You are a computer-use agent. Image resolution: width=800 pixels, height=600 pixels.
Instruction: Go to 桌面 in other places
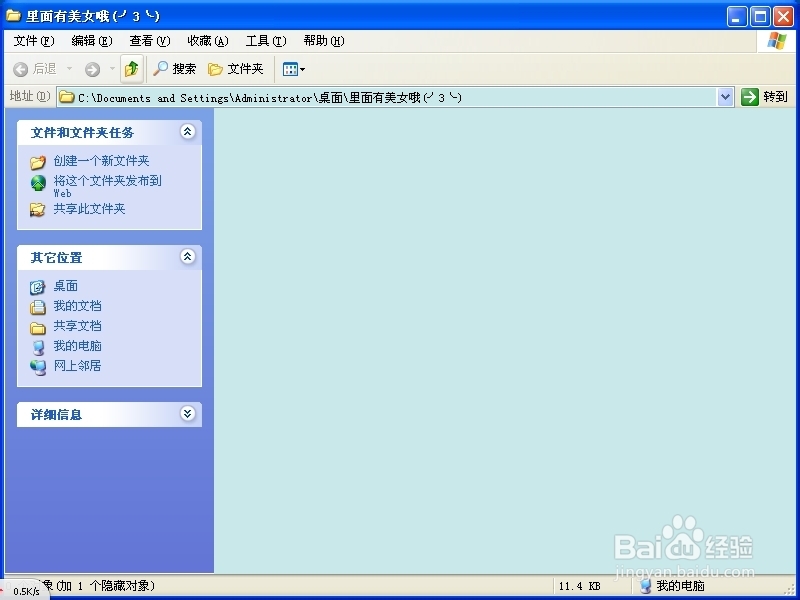[66, 286]
